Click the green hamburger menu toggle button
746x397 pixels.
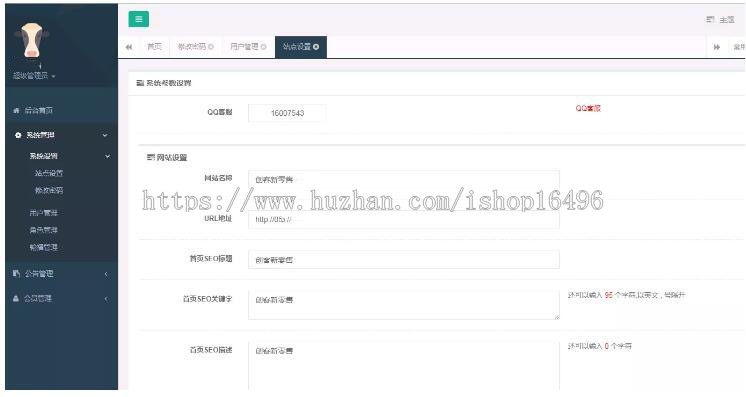[x=138, y=19]
